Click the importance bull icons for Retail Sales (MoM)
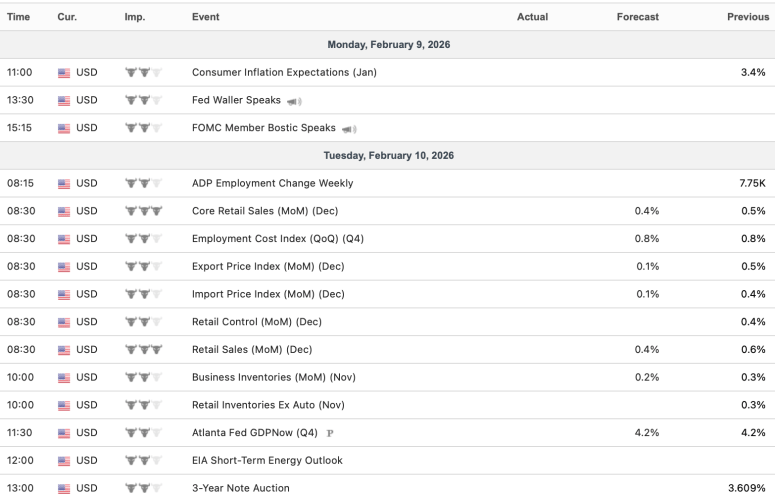 (142, 350)
